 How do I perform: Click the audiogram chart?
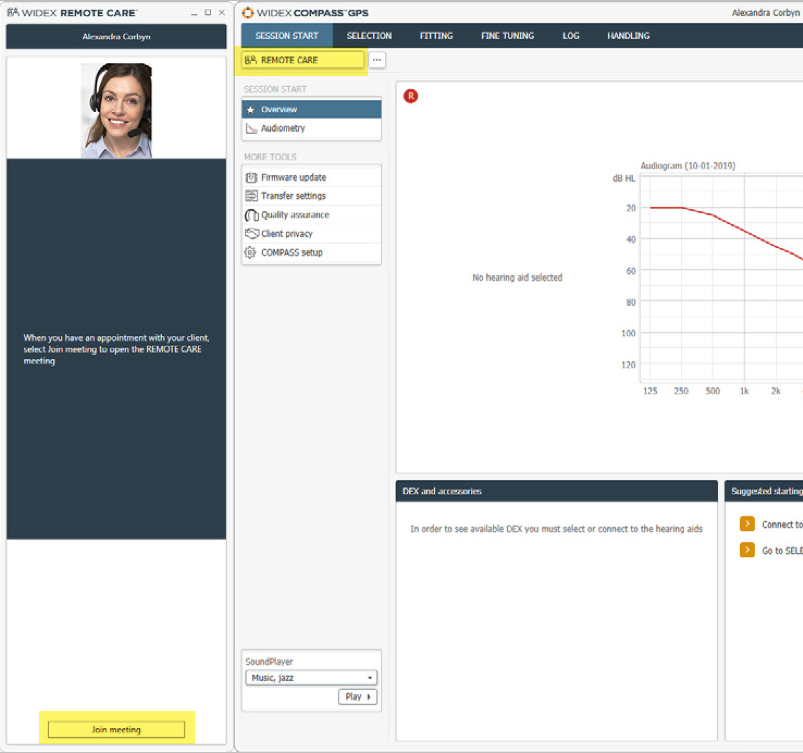[722, 279]
